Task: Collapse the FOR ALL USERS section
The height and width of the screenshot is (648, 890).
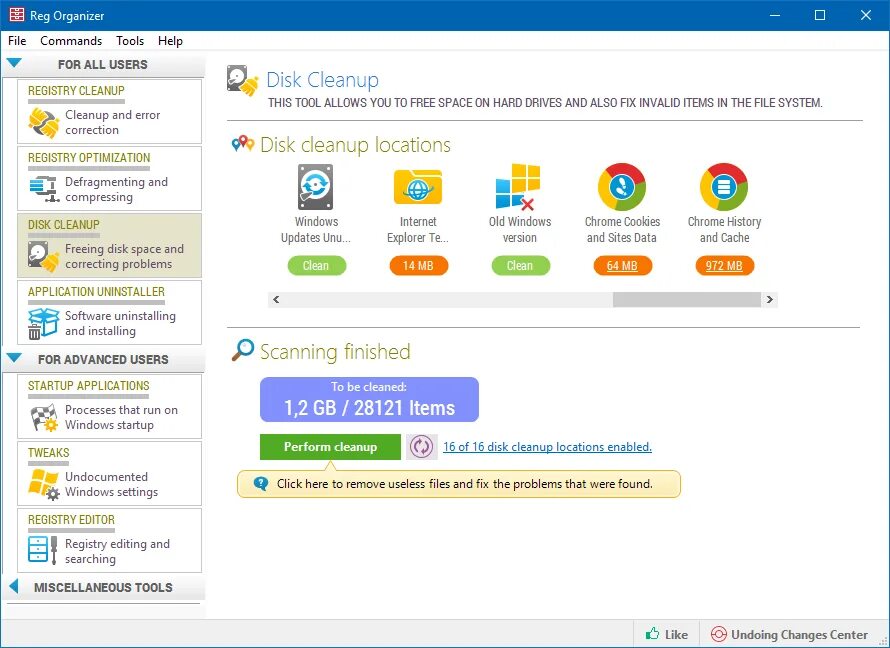Action: click(16, 63)
